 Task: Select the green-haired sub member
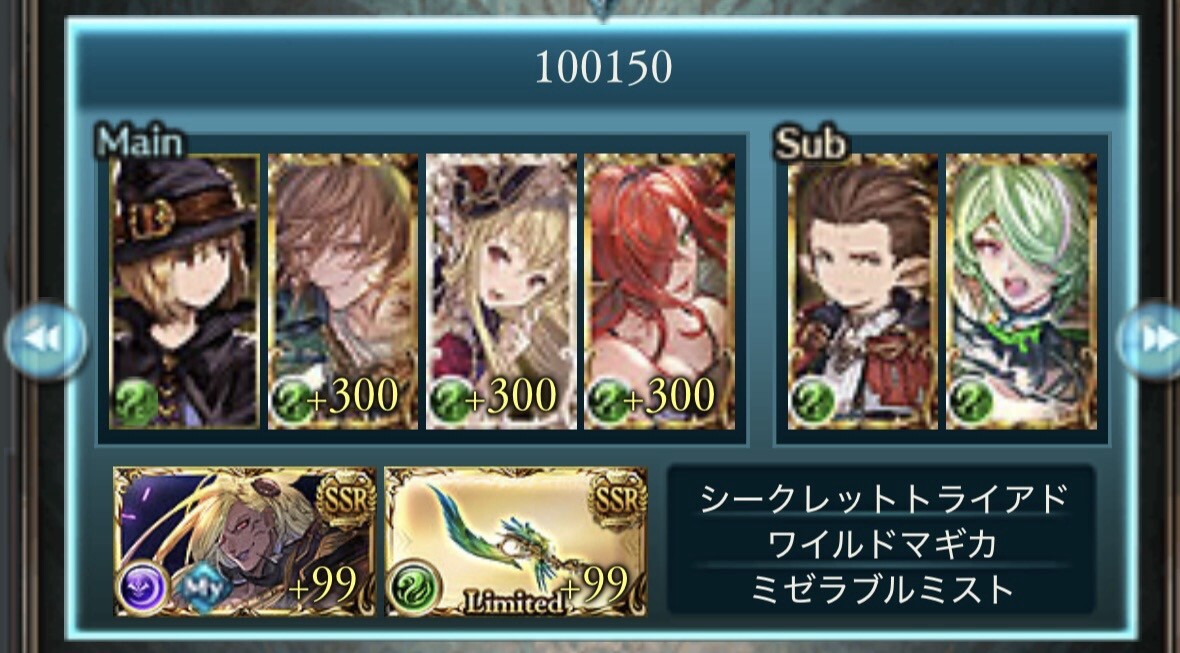tap(1021, 292)
